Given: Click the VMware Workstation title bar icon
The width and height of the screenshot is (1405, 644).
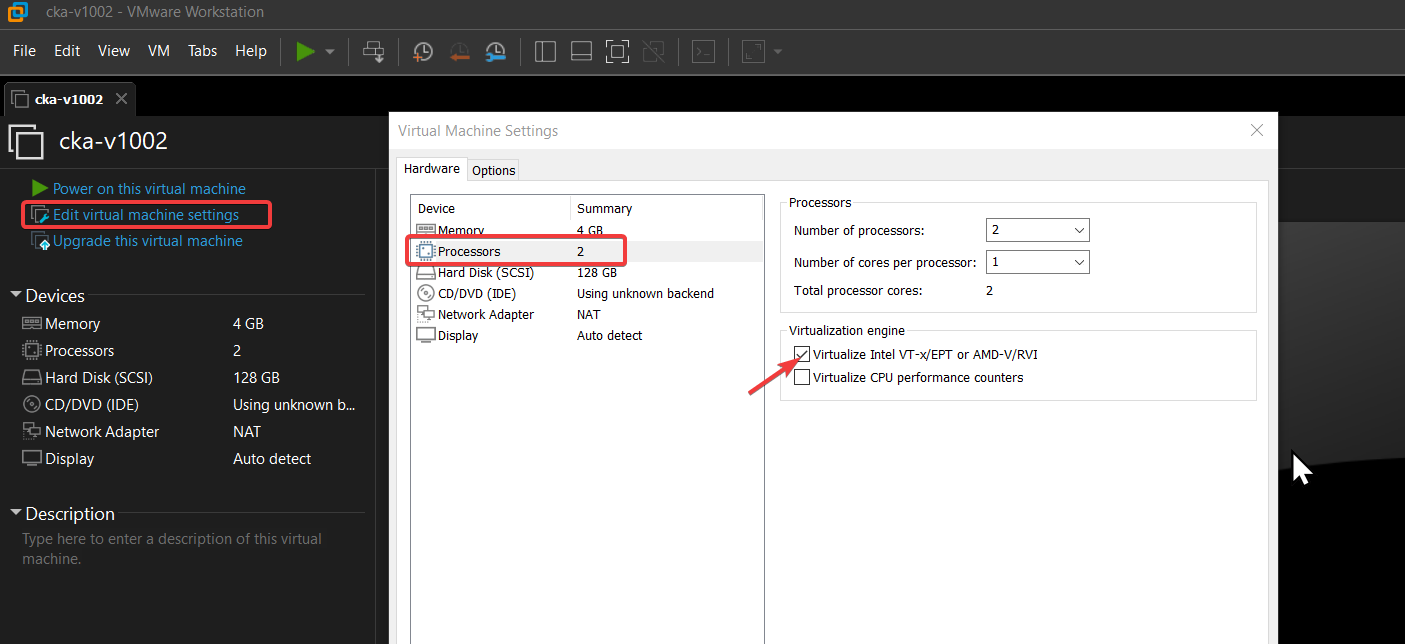Looking at the screenshot, I should click(x=18, y=12).
